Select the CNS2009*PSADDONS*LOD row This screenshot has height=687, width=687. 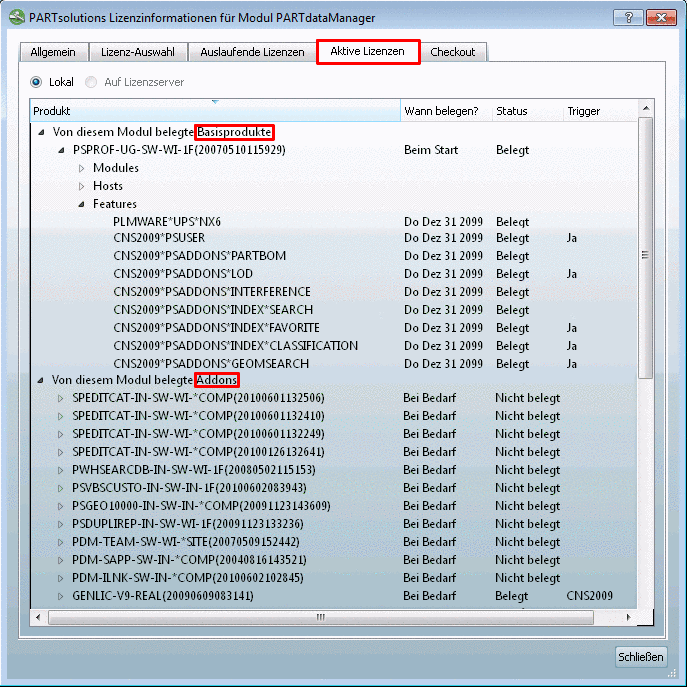point(333,274)
